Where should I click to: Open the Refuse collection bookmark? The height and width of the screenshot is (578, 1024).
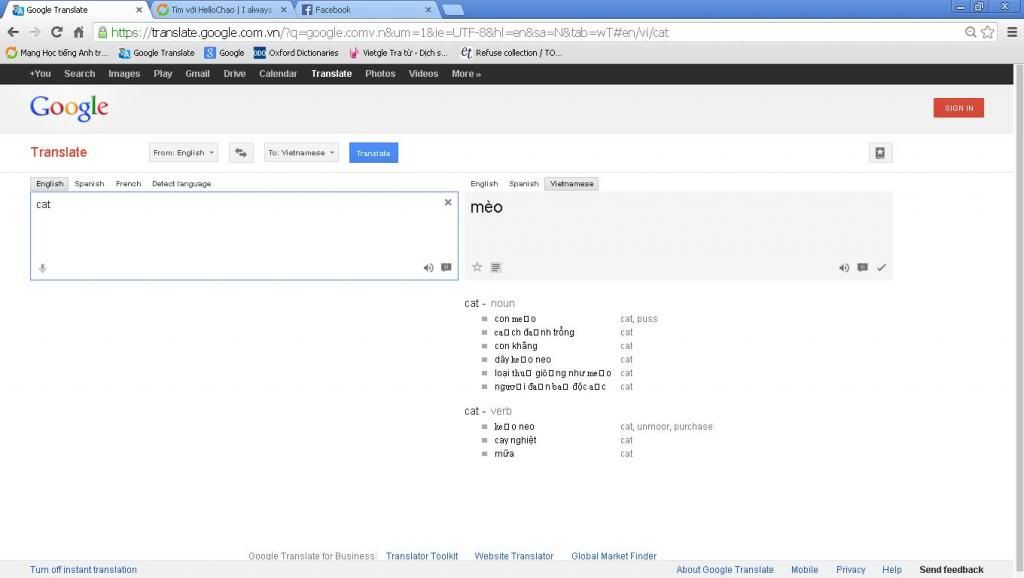click(x=511, y=53)
